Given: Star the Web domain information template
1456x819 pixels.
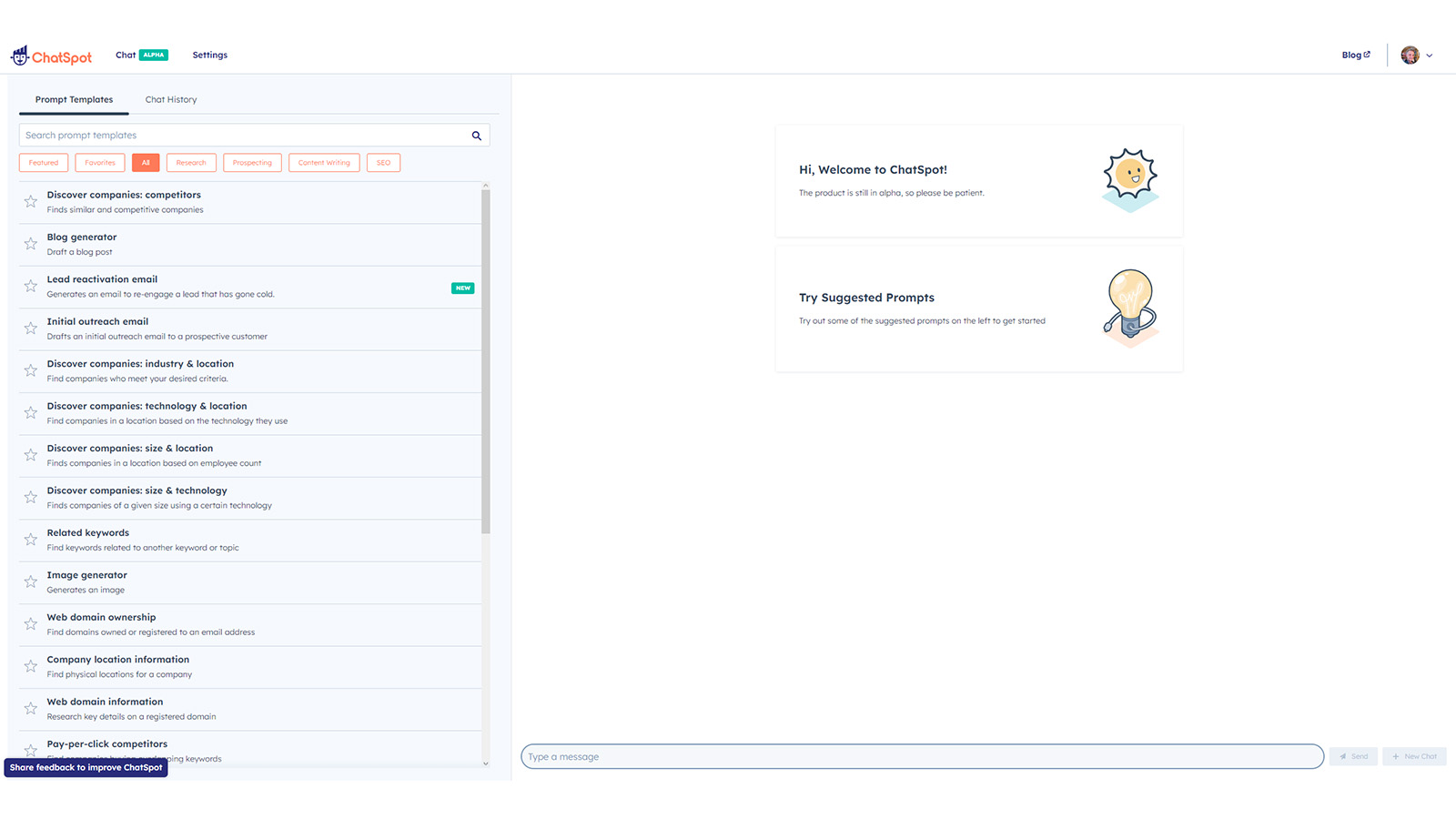Looking at the screenshot, I should point(31,708).
